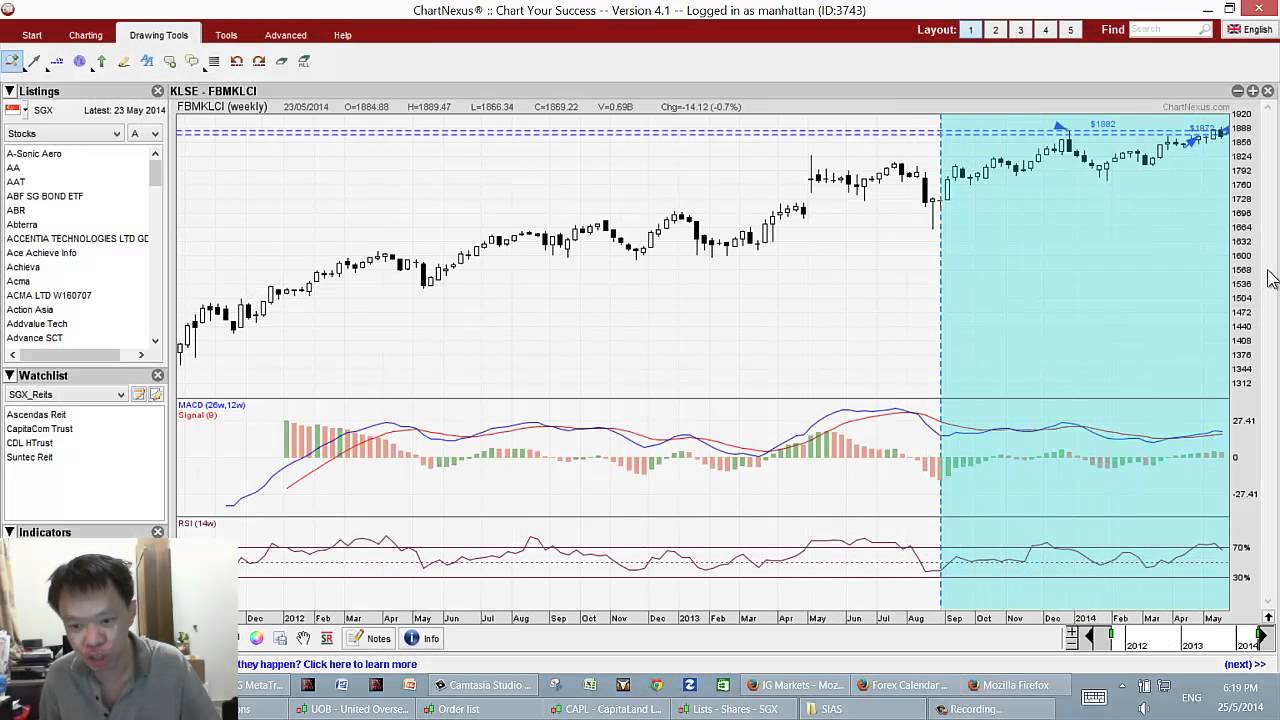Open the English language selector
This screenshot has width=1280, height=720.
coord(1249,29)
